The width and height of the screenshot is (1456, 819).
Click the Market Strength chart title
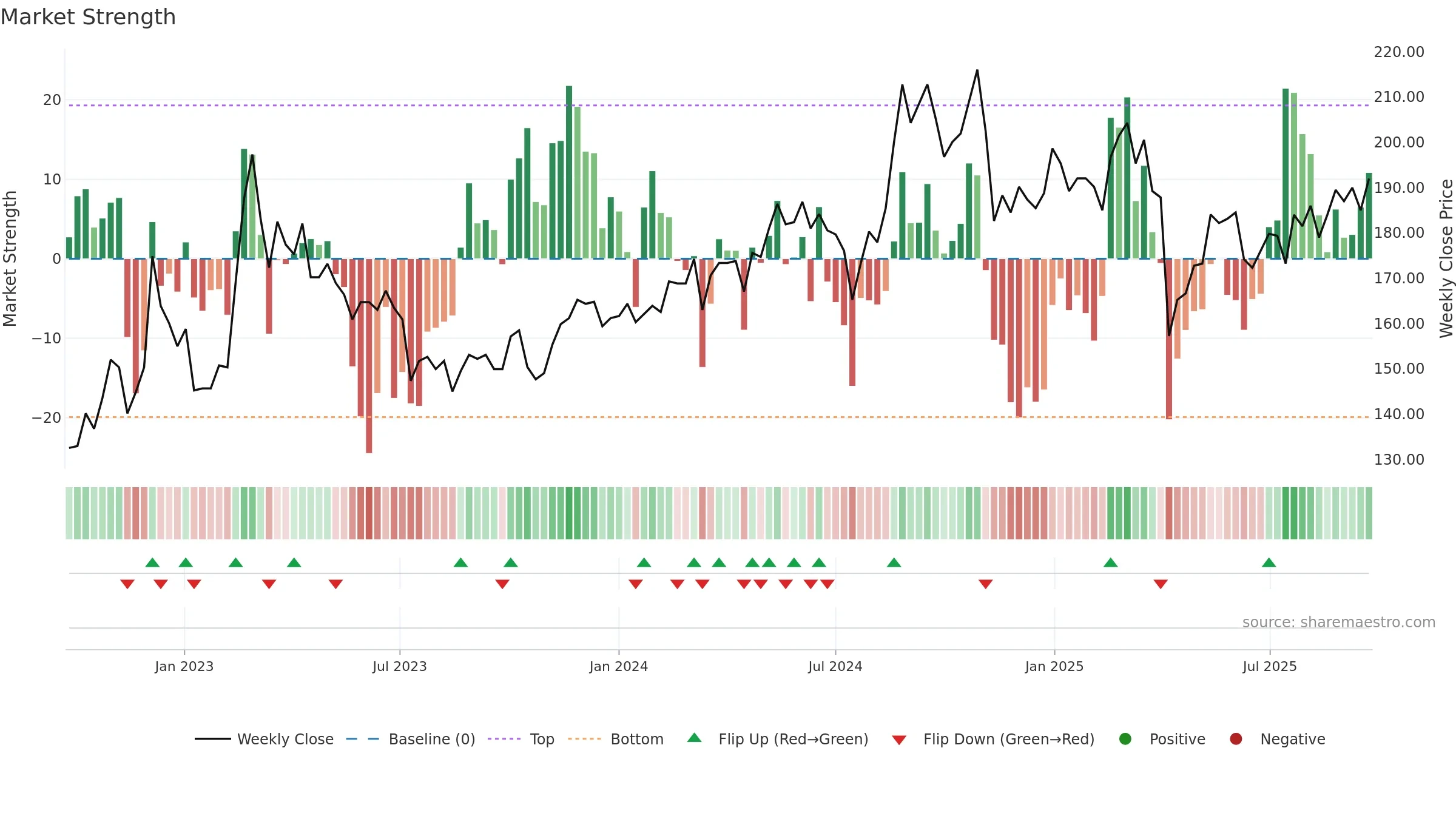[x=88, y=17]
